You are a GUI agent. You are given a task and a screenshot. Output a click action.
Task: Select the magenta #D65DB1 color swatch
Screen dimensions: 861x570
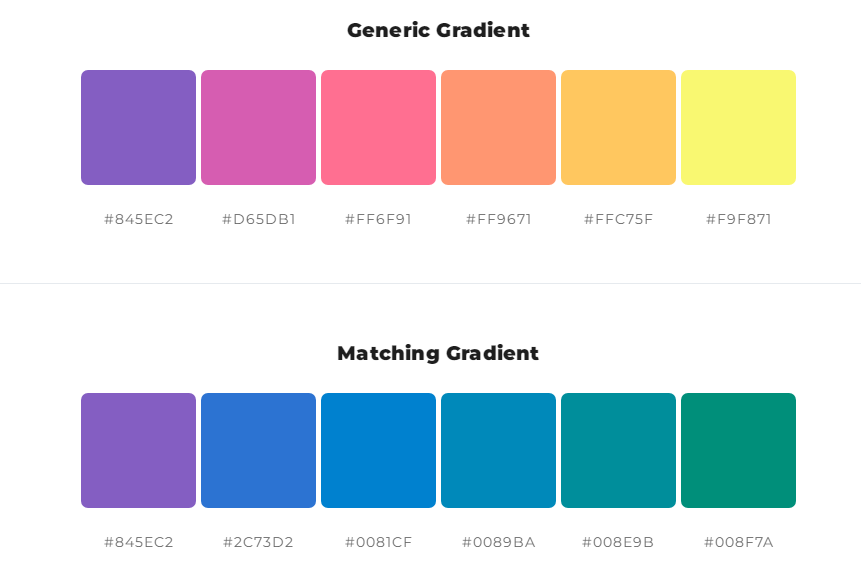tap(258, 127)
